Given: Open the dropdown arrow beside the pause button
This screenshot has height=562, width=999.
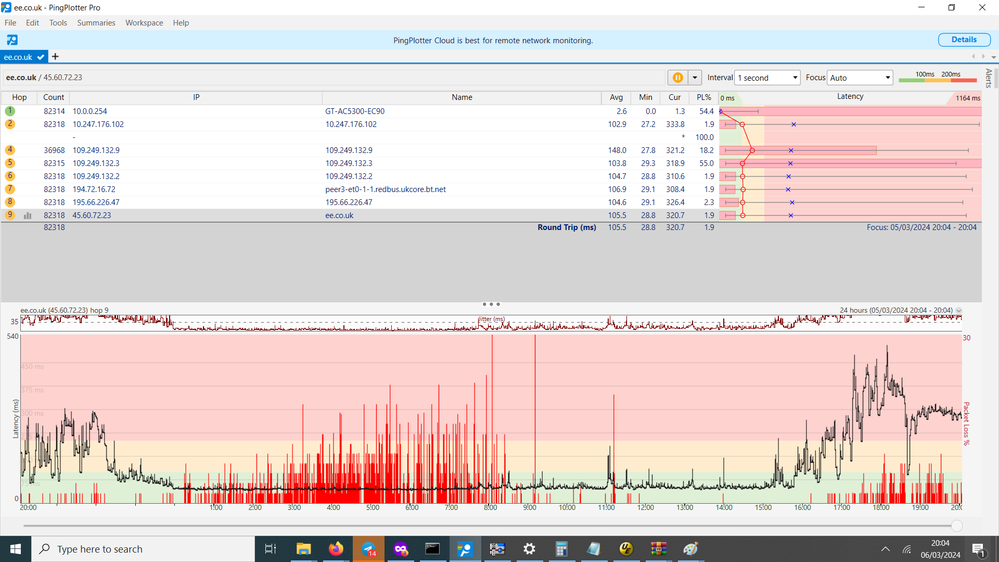Looking at the screenshot, I should (x=694, y=78).
